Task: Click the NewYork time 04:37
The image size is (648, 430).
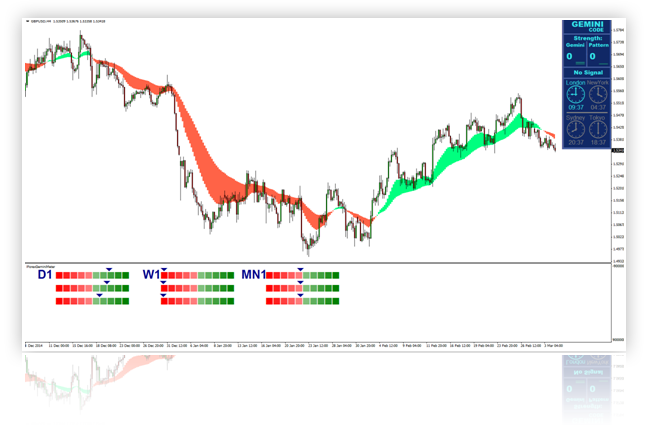Action: point(598,107)
